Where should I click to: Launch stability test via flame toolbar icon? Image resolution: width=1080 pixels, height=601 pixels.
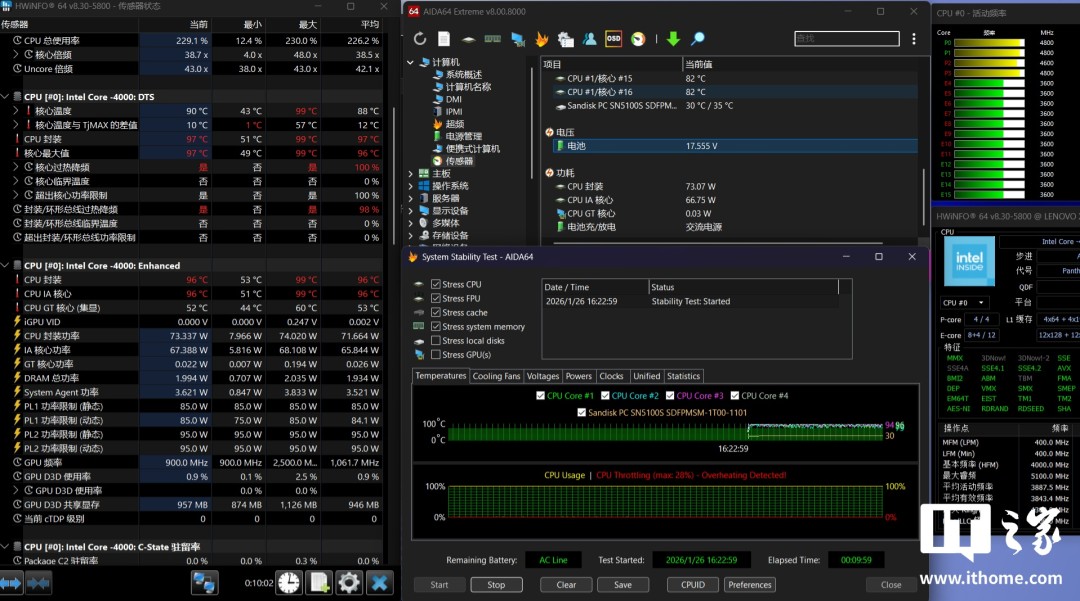pyautogui.click(x=541, y=39)
